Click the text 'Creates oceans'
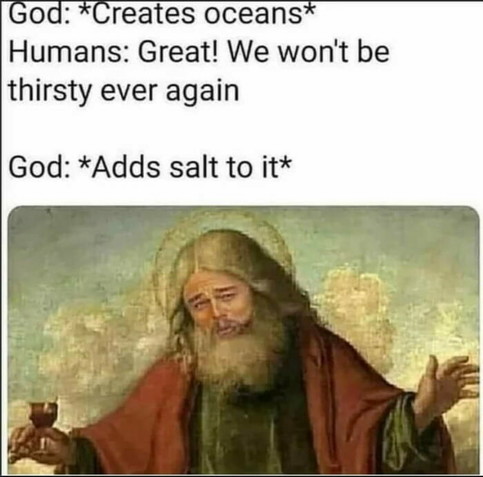 (201, 14)
